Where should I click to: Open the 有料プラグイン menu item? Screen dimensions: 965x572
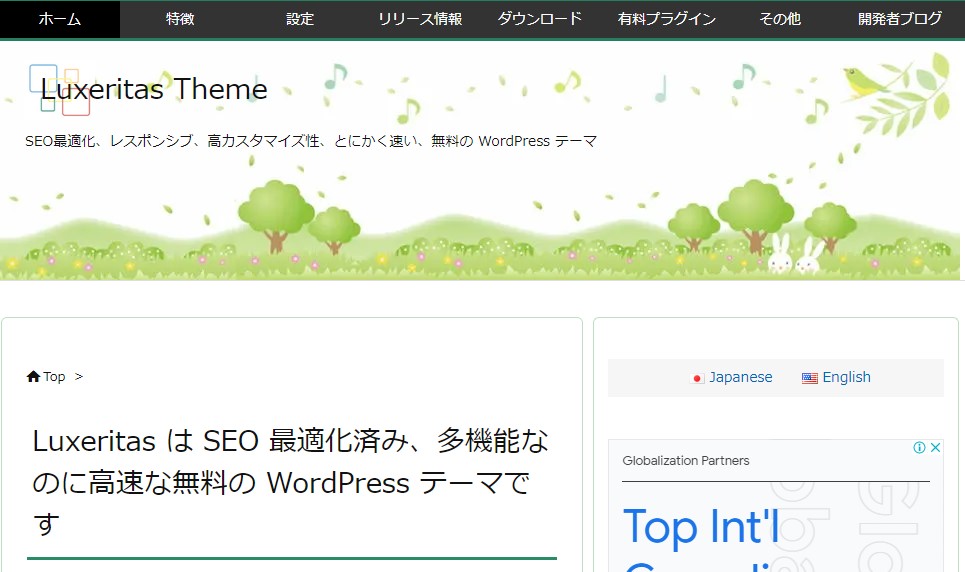click(667, 19)
